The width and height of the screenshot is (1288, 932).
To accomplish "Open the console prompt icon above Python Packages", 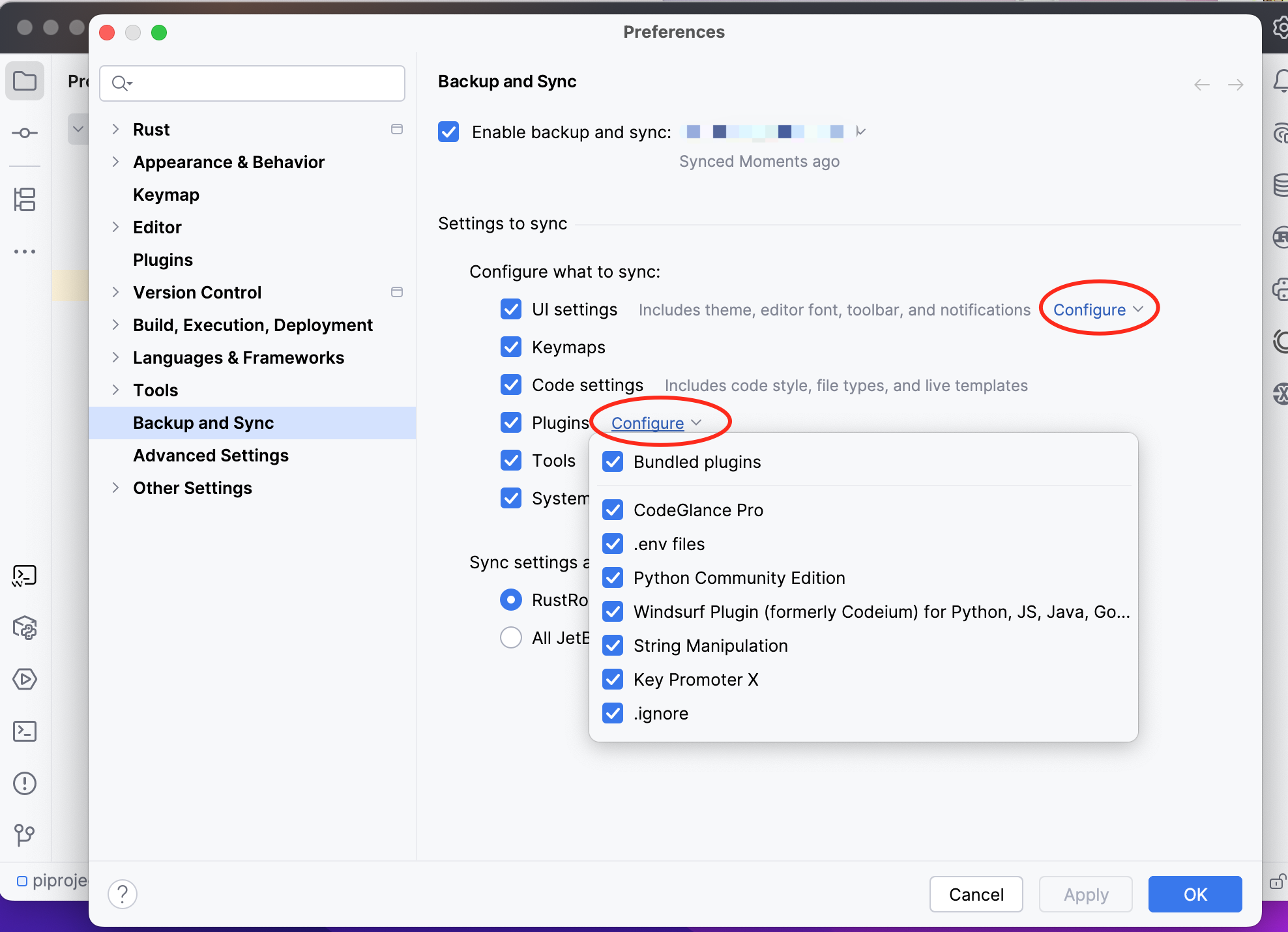I will [x=25, y=575].
